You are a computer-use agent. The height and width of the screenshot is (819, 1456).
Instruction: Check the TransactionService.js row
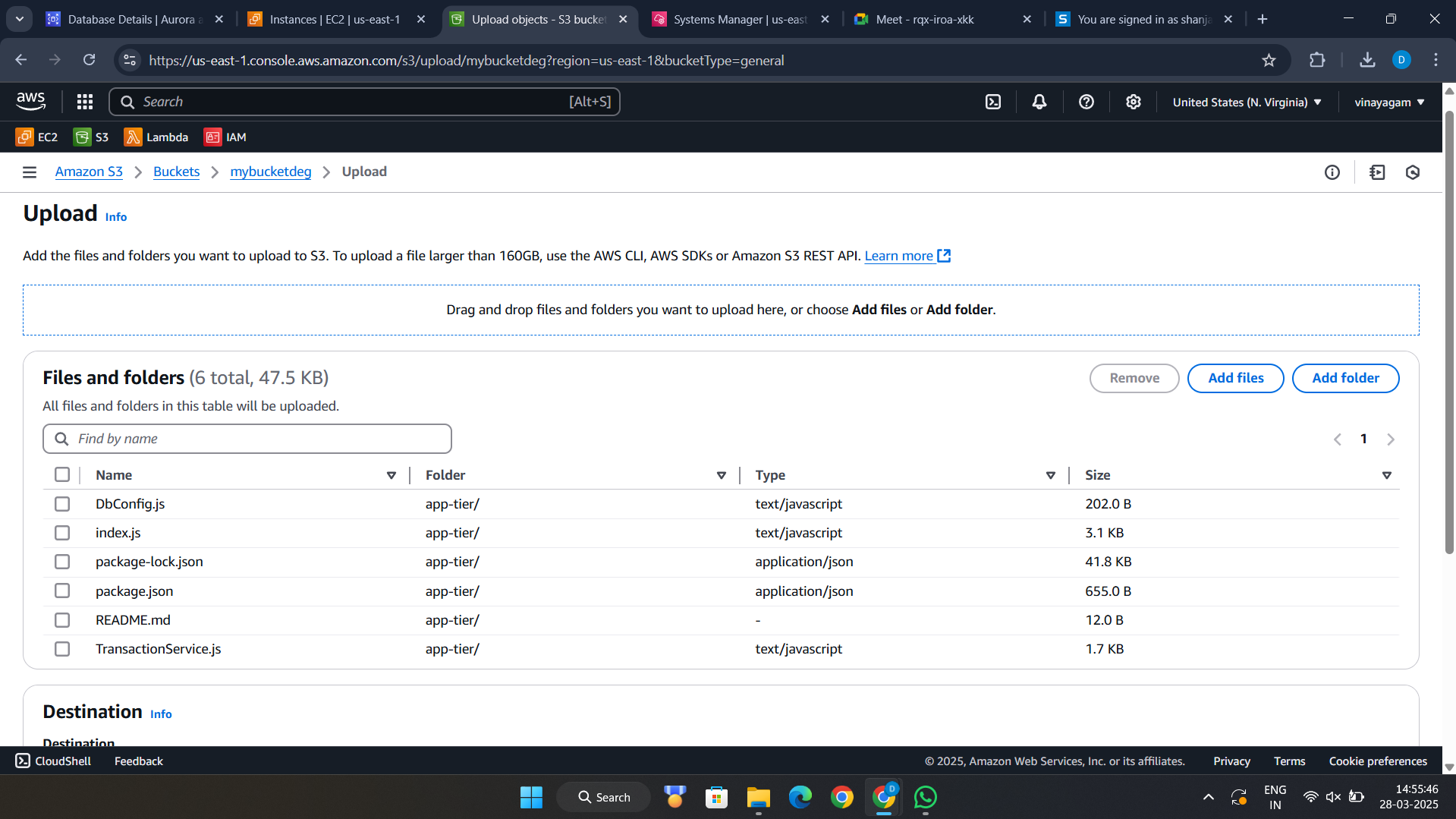62,649
